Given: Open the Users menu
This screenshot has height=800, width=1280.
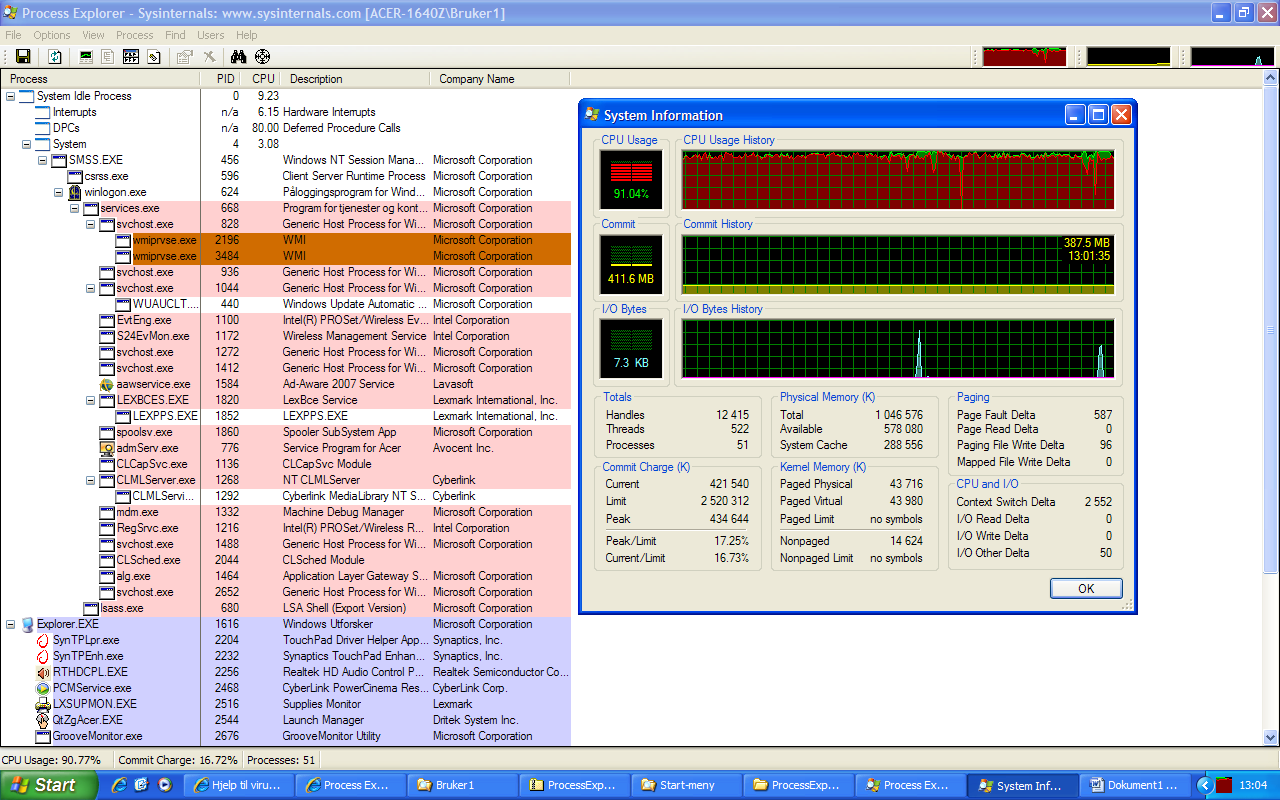Looking at the screenshot, I should click(210, 35).
